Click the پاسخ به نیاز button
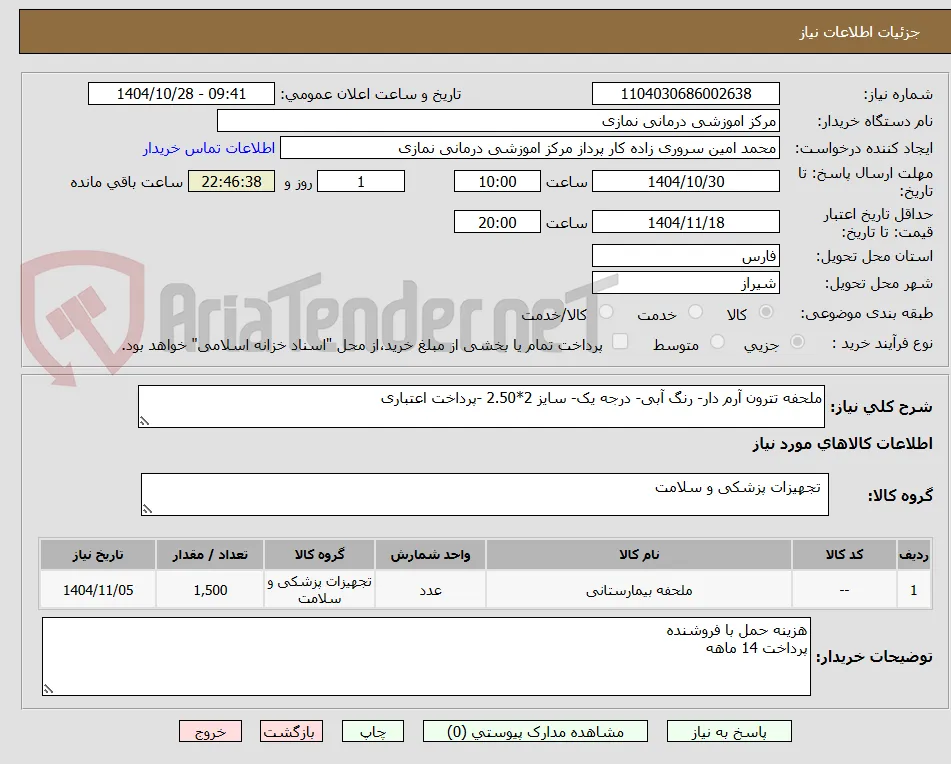951x764 pixels. click(729, 731)
